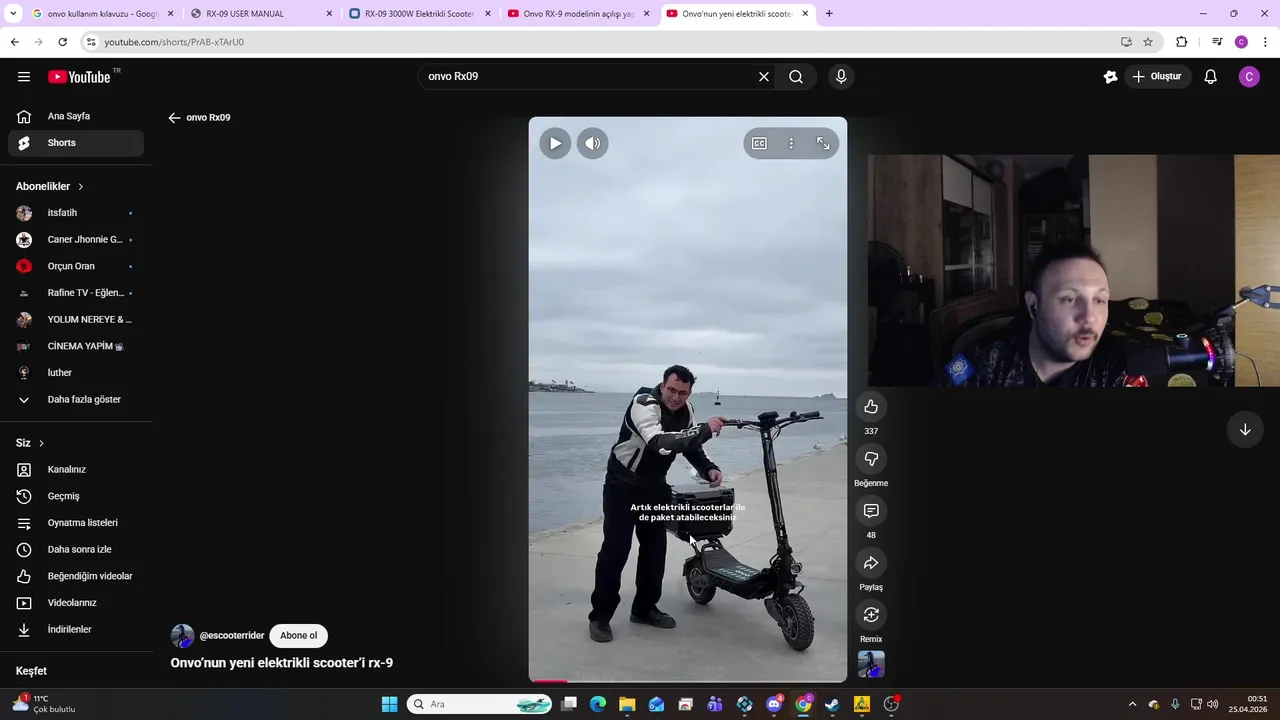The width and height of the screenshot is (1280, 720).
Task: Open İndirilenler
Action: [76, 630]
